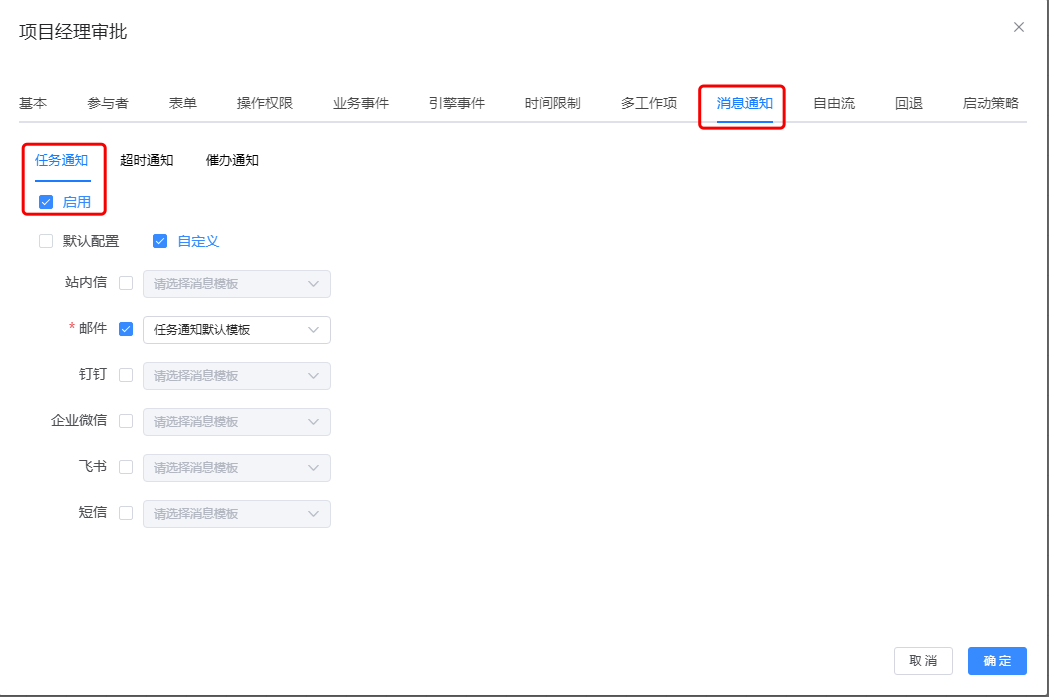Enable the 站内信 notification checkbox
The image size is (1049, 697).
click(x=126, y=283)
